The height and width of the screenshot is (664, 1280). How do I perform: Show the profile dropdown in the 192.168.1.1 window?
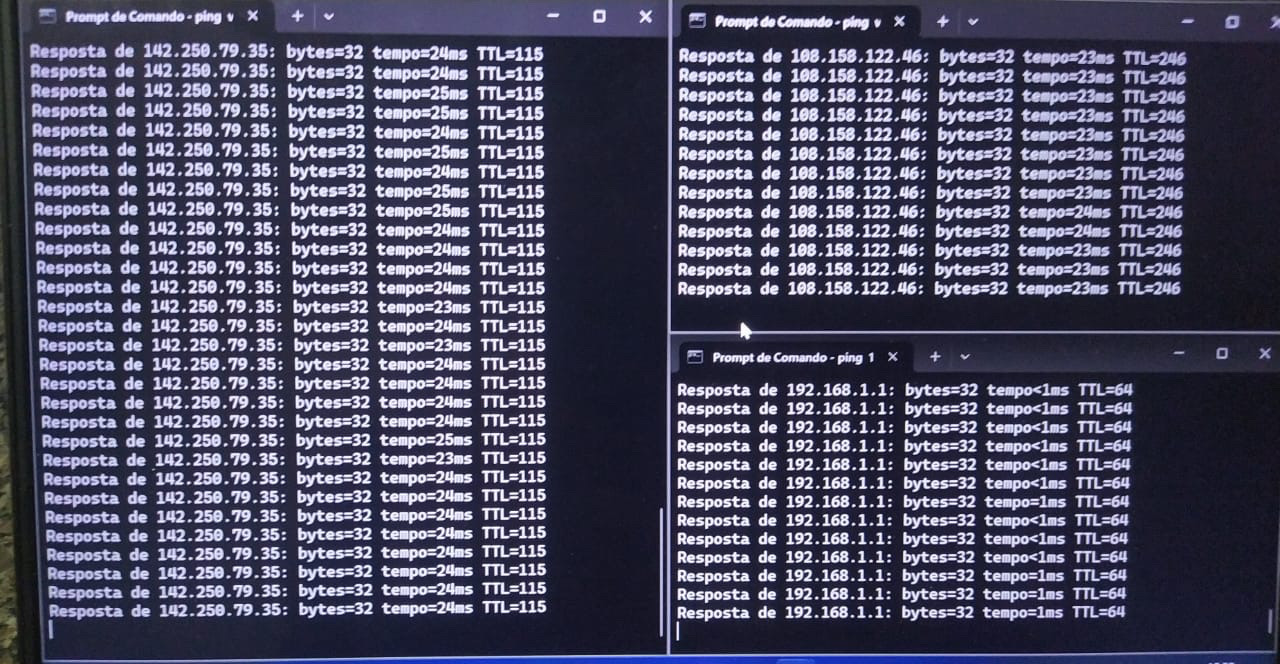(965, 357)
